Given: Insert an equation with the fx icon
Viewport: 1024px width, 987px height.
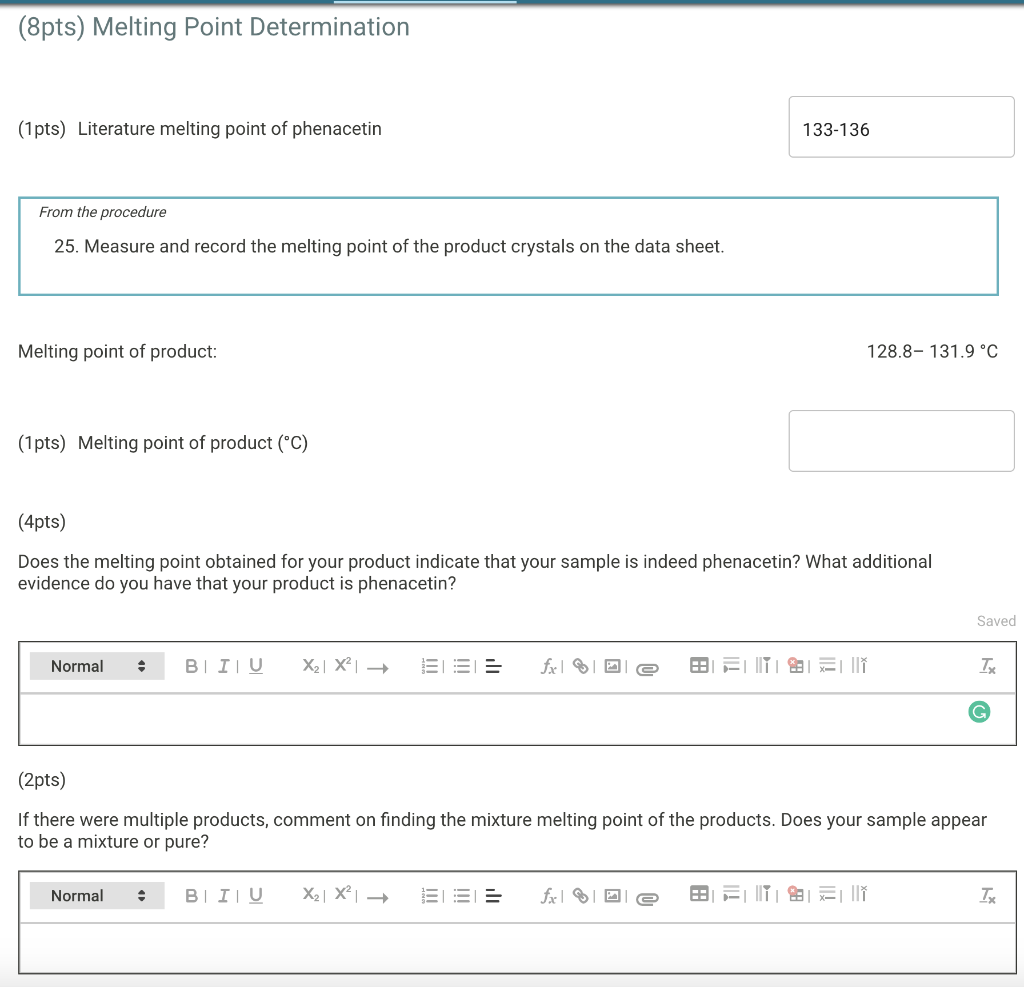Looking at the screenshot, I should tap(548, 666).
